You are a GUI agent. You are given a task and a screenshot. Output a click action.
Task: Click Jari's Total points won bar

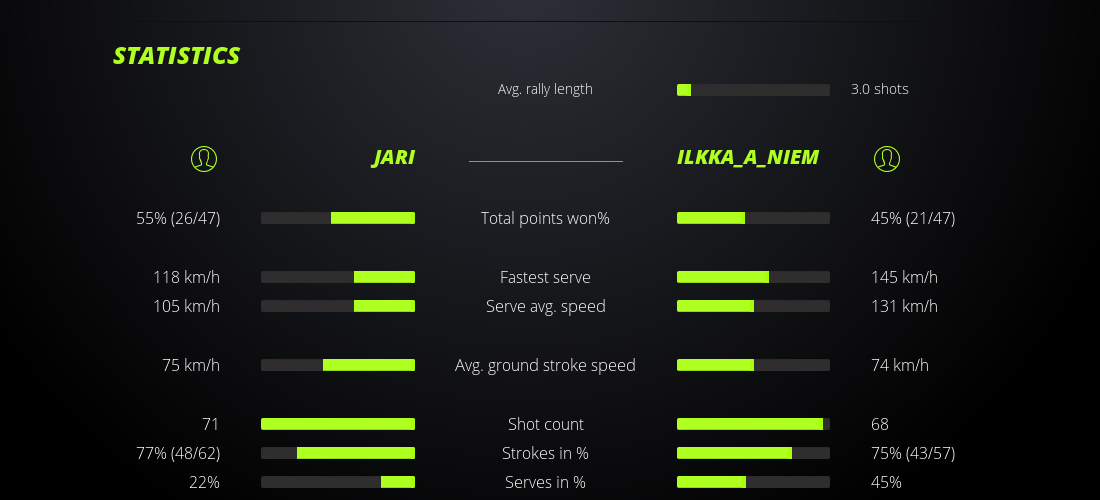coord(338,218)
